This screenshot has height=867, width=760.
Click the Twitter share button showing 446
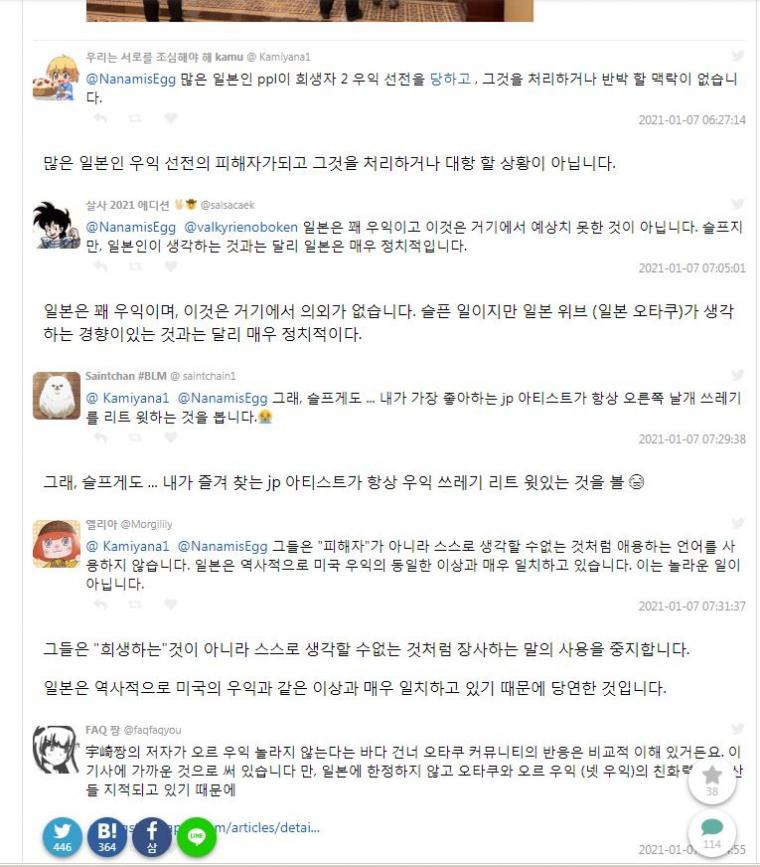(63, 837)
